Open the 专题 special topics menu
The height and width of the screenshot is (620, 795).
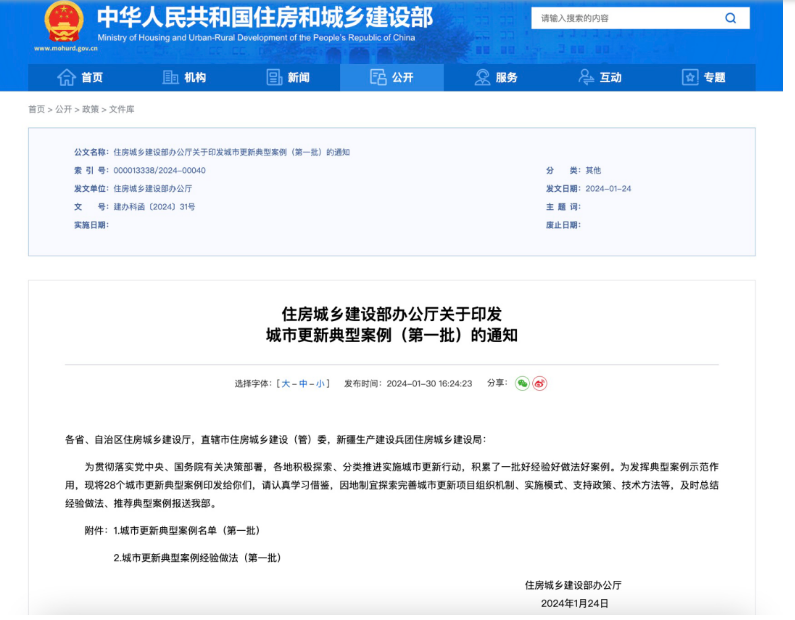(x=704, y=78)
